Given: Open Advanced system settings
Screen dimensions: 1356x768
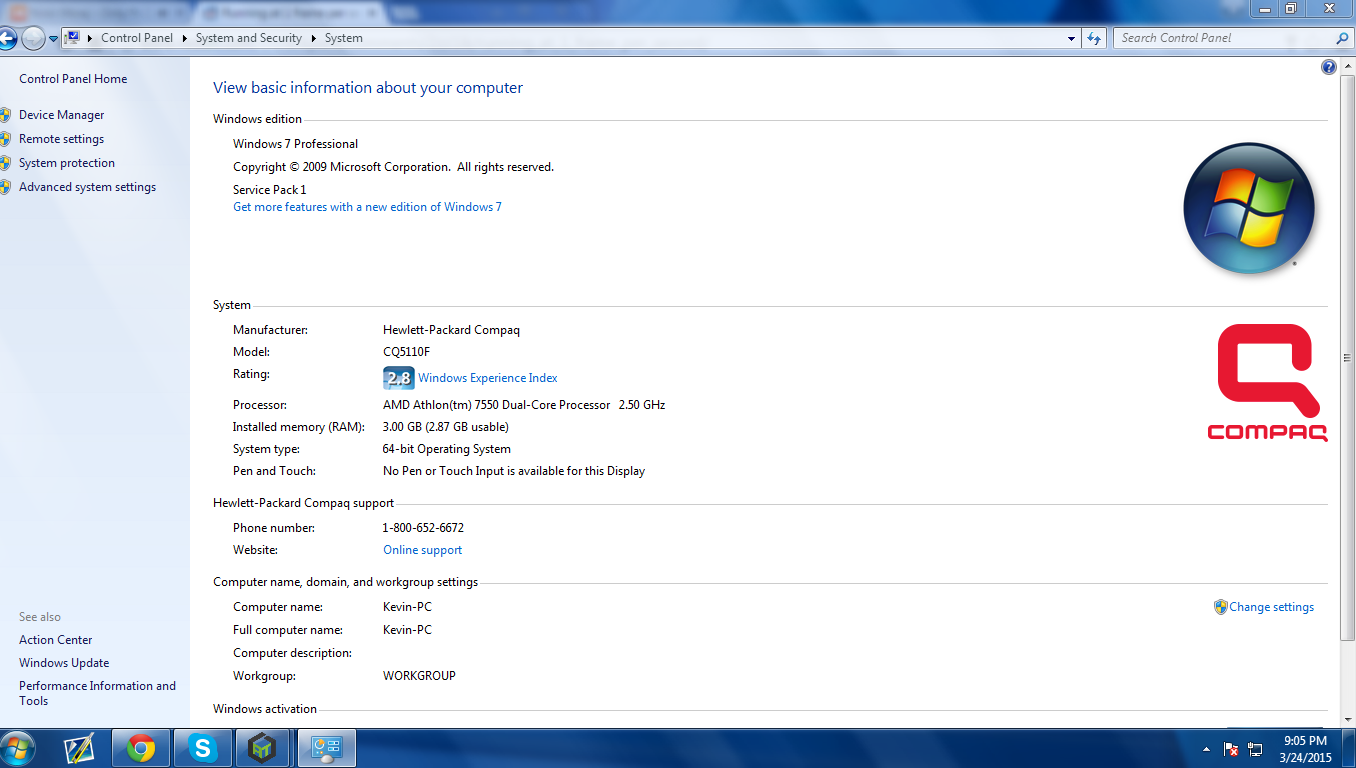Looking at the screenshot, I should click(87, 187).
